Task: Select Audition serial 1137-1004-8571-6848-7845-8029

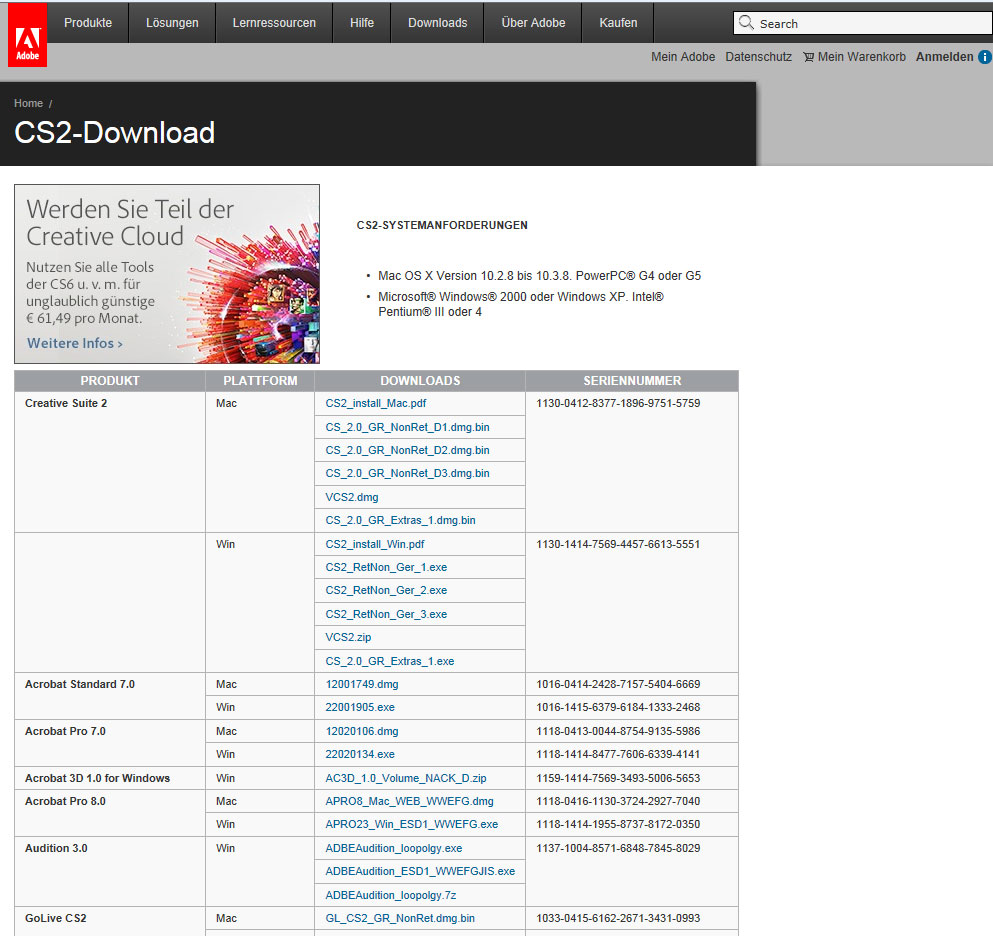Action: (618, 849)
